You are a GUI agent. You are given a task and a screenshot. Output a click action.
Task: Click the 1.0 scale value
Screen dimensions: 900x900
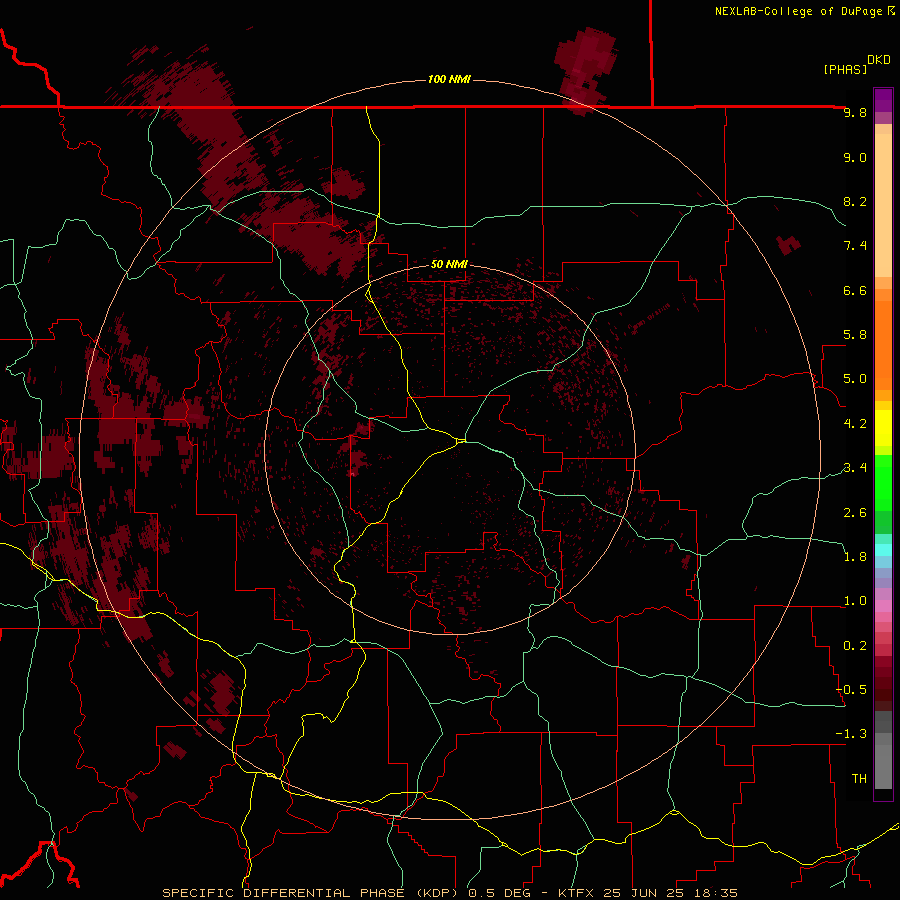pyautogui.click(x=855, y=601)
